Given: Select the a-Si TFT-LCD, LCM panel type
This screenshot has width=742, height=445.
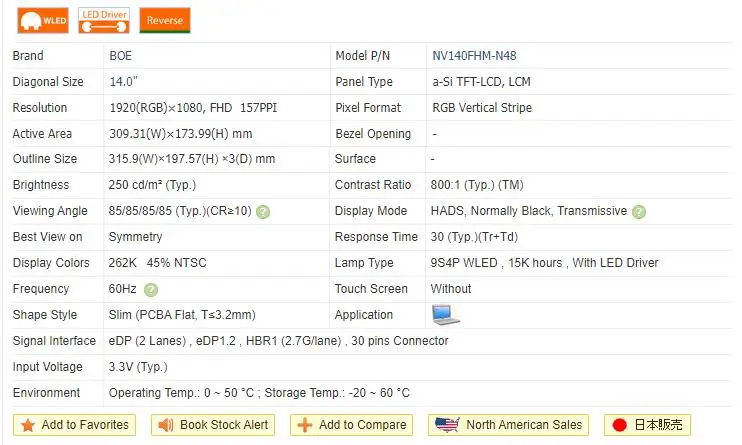Looking at the screenshot, I should click(x=481, y=82).
